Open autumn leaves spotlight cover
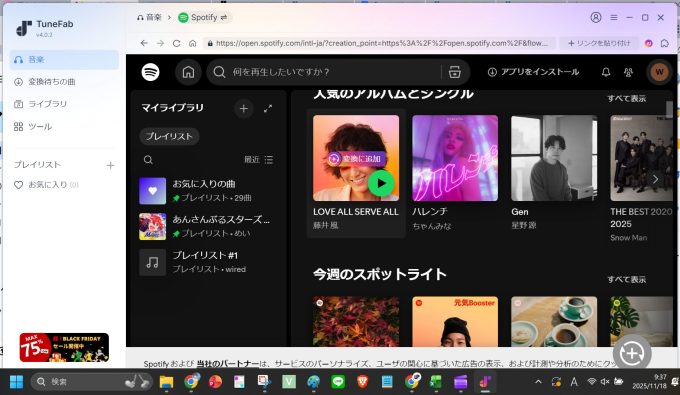Screen dimensions: 680x395 pos(356,321)
